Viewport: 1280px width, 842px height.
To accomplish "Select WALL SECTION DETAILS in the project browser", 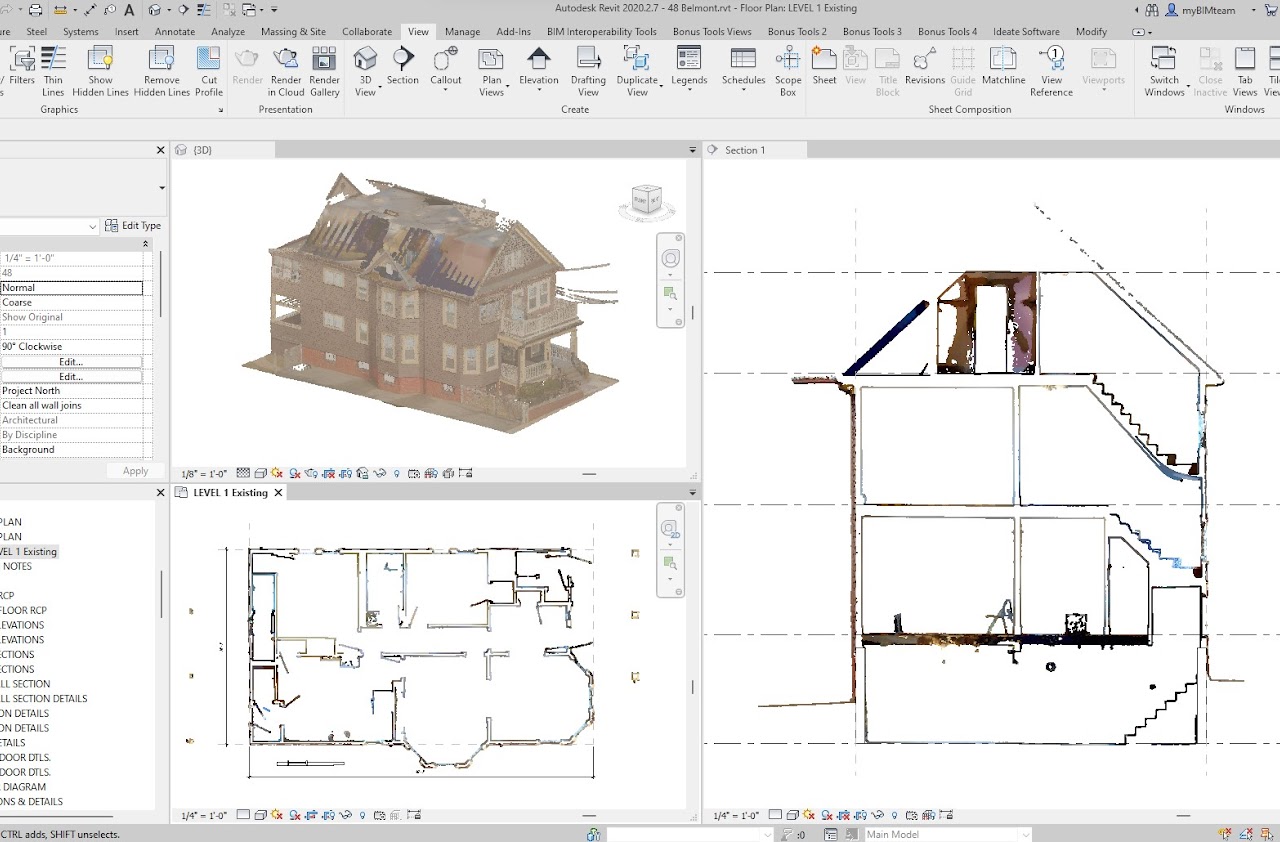I will (43, 699).
